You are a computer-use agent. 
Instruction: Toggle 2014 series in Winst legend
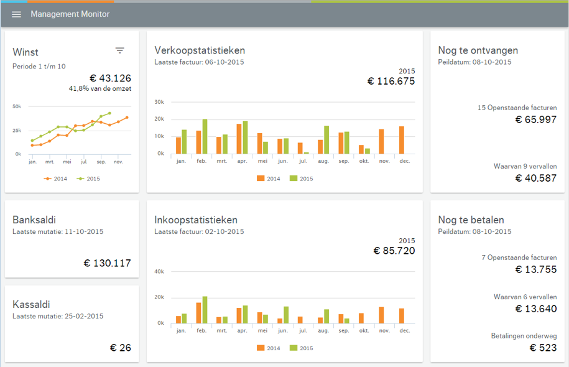pyautogui.click(x=56, y=179)
